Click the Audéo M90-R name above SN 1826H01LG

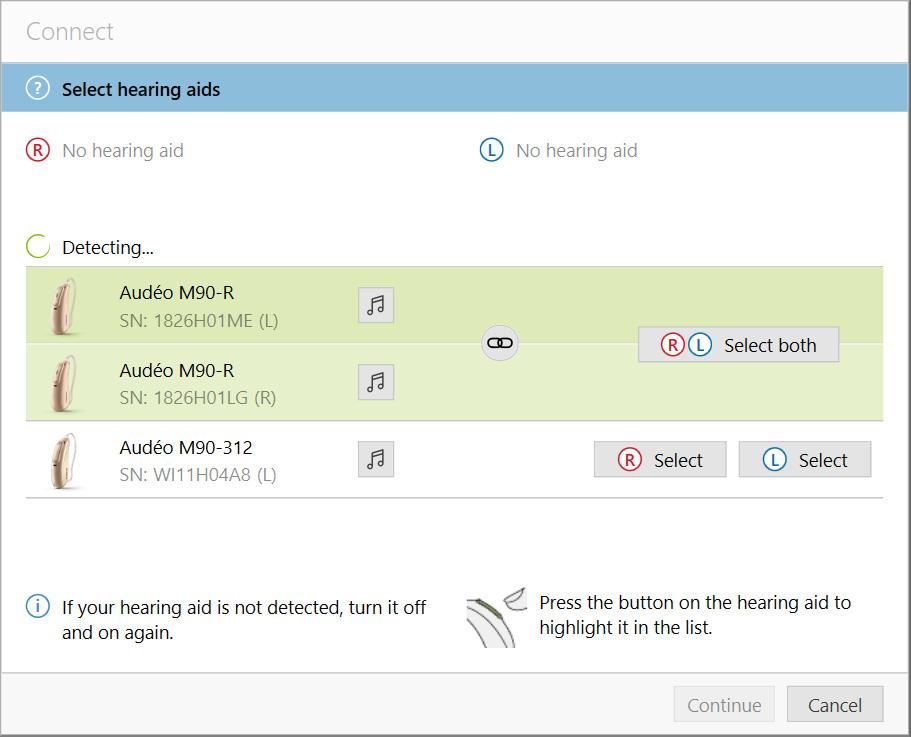tap(177, 370)
